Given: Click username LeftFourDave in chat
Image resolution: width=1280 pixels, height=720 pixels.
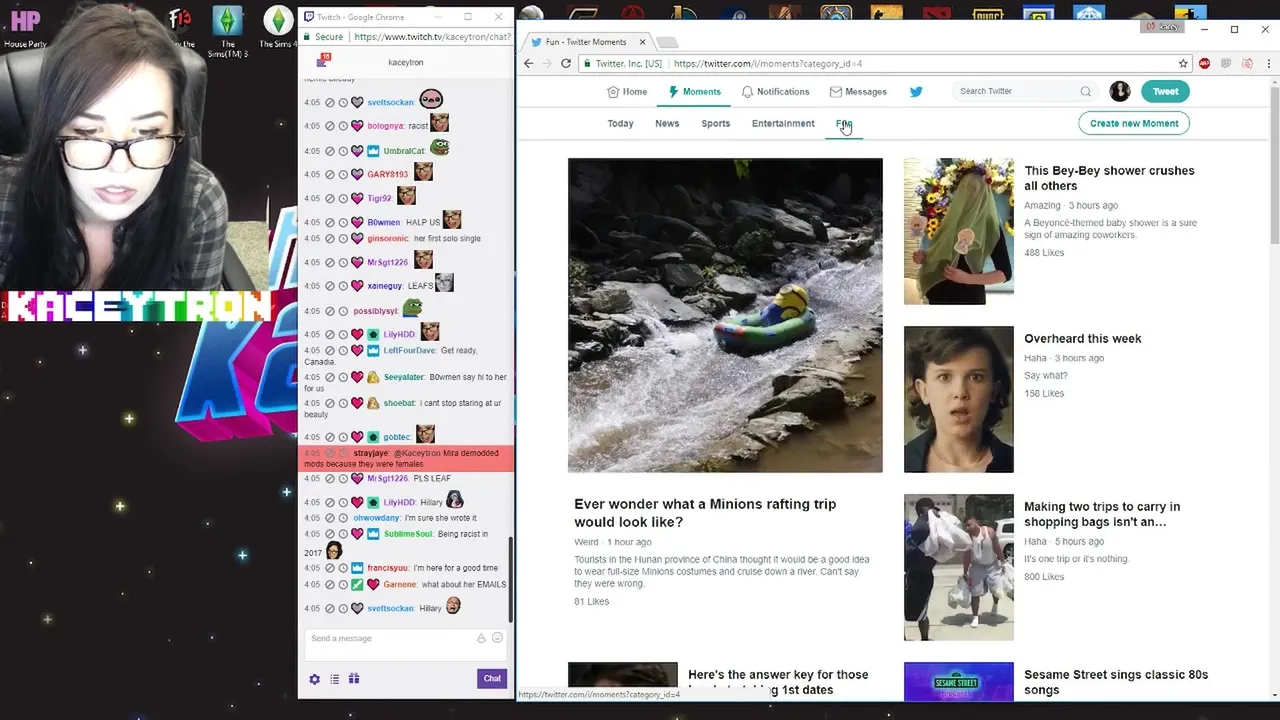Looking at the screenshot, I should (410, 351).
